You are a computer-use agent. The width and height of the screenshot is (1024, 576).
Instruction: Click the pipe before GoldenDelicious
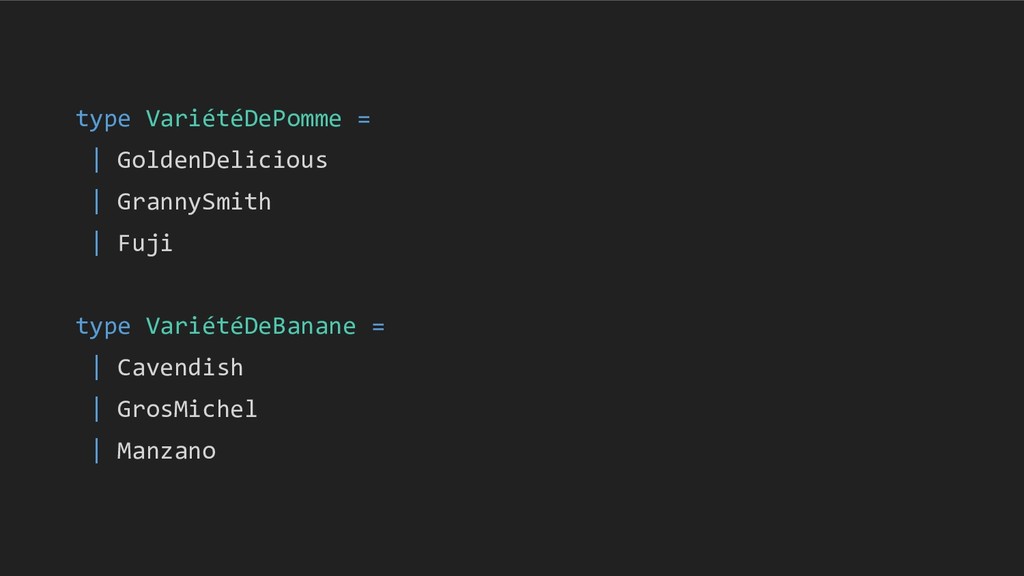(x=97, y=160)
